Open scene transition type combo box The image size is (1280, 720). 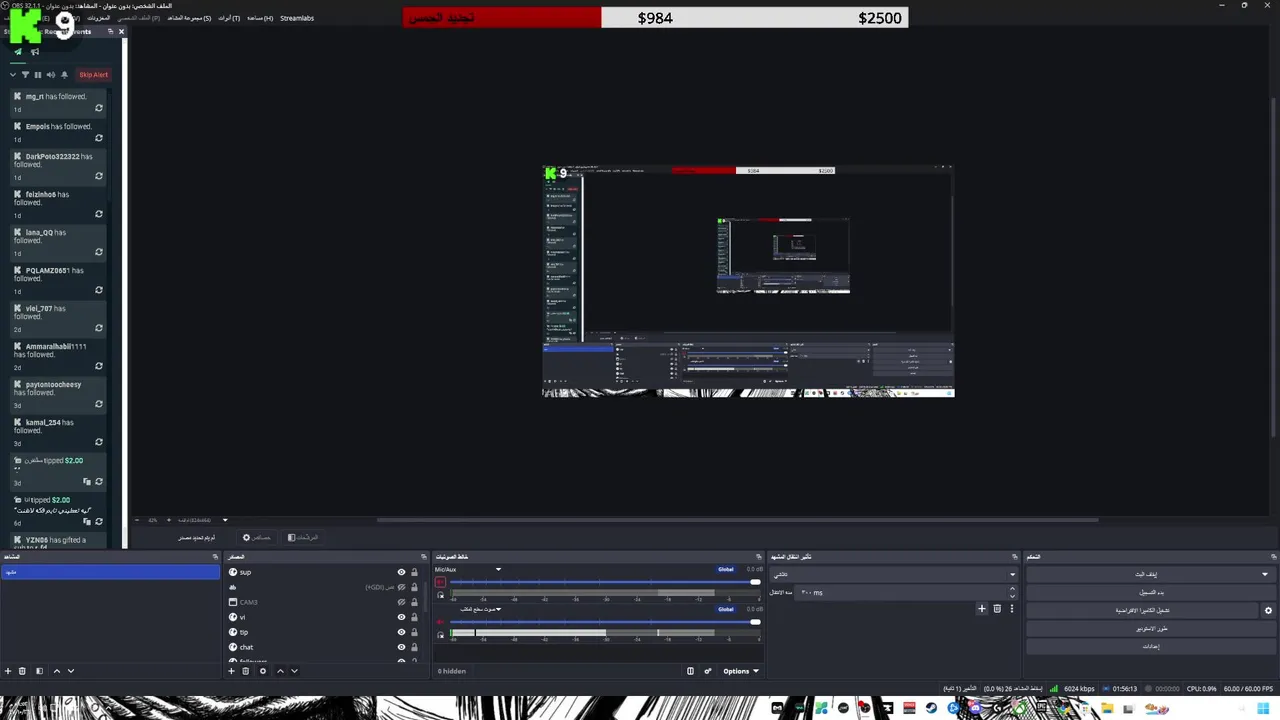[894, 574]
